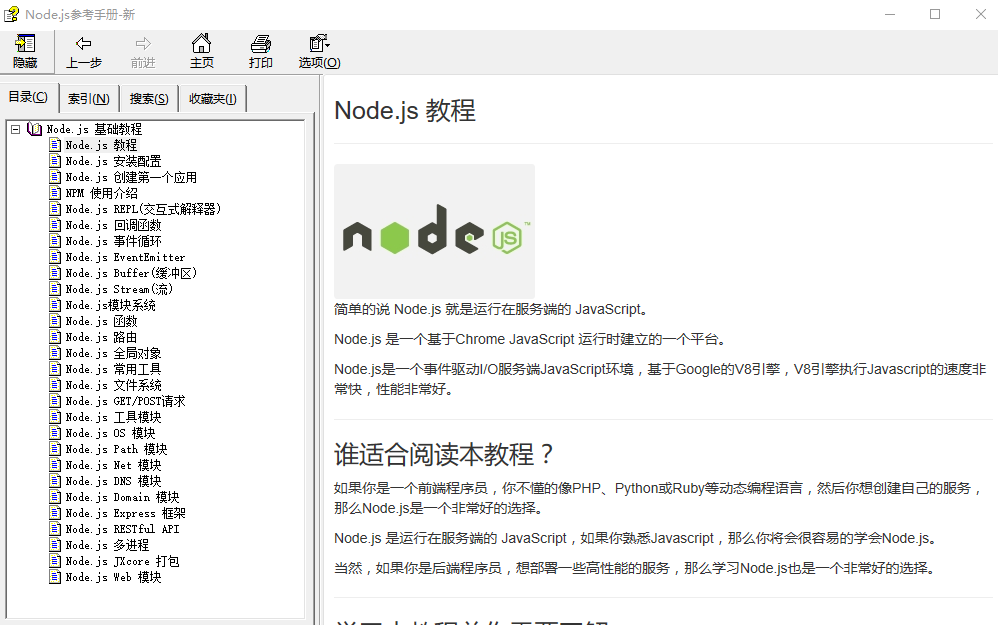Viewport: 998px width, 625px height.
Task: Click the 打印 print icon
Action: (260, 52)
